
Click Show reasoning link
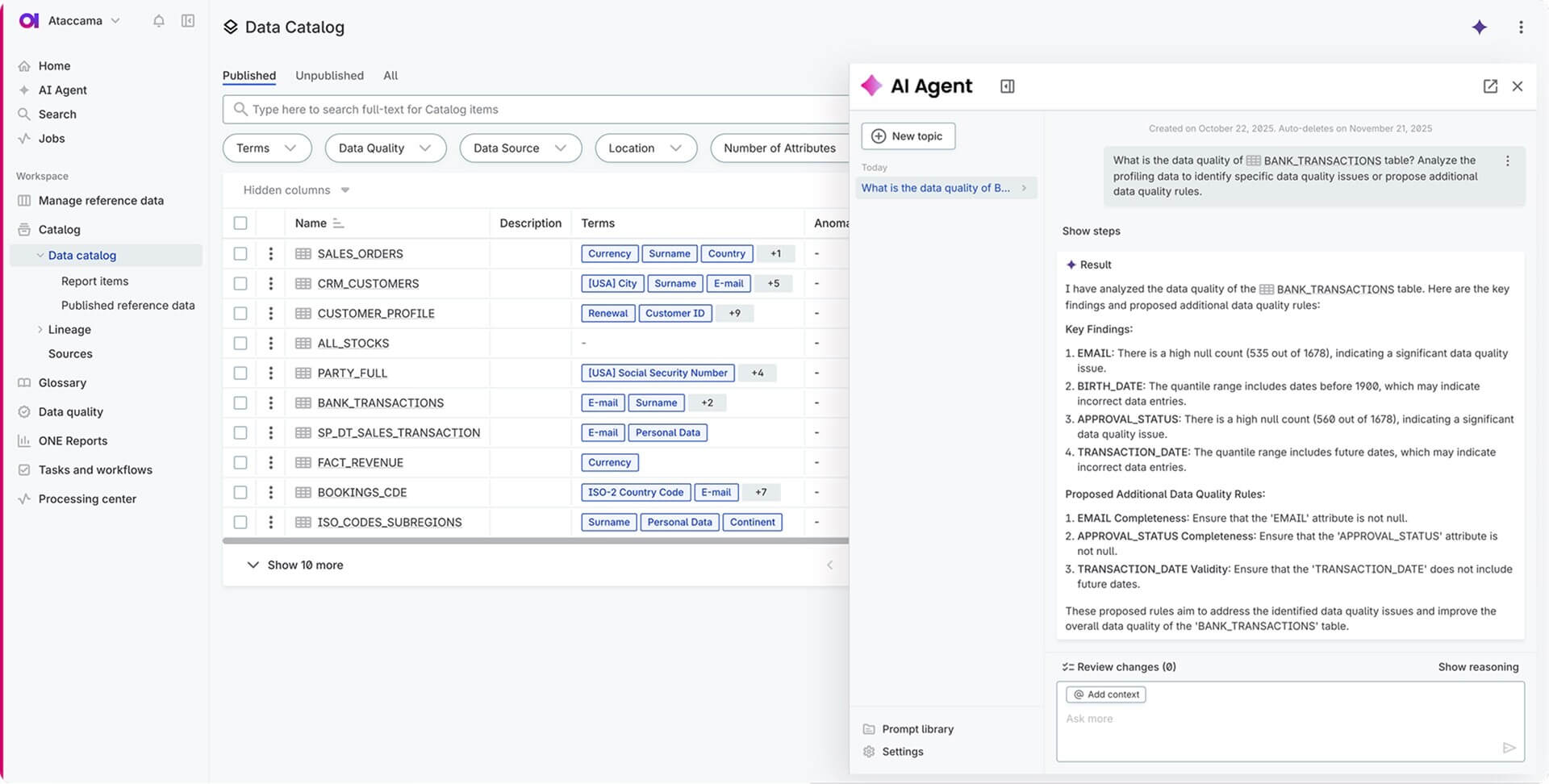coord(1477,667)
